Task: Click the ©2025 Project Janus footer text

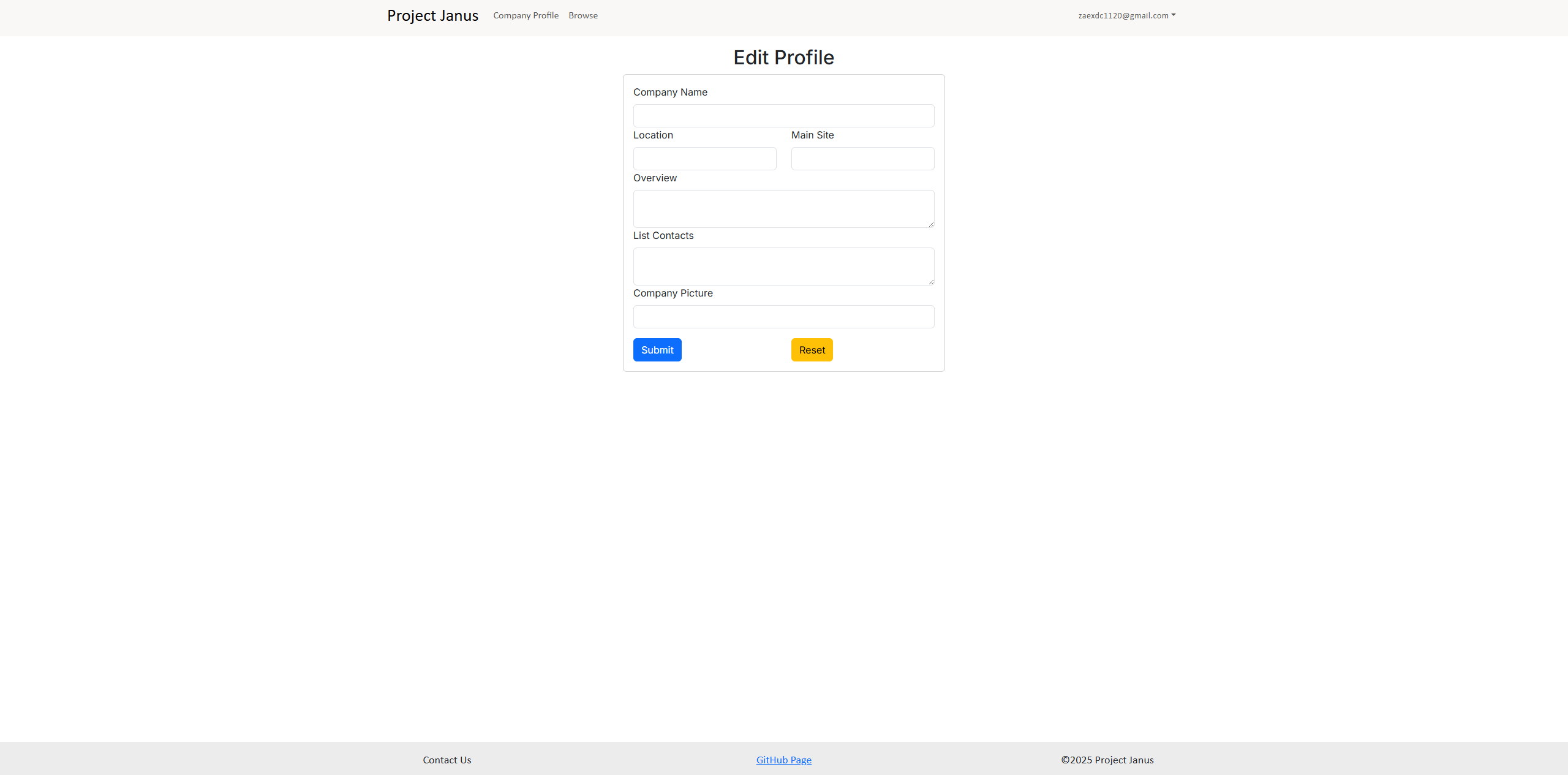Action: point(1107,760)
